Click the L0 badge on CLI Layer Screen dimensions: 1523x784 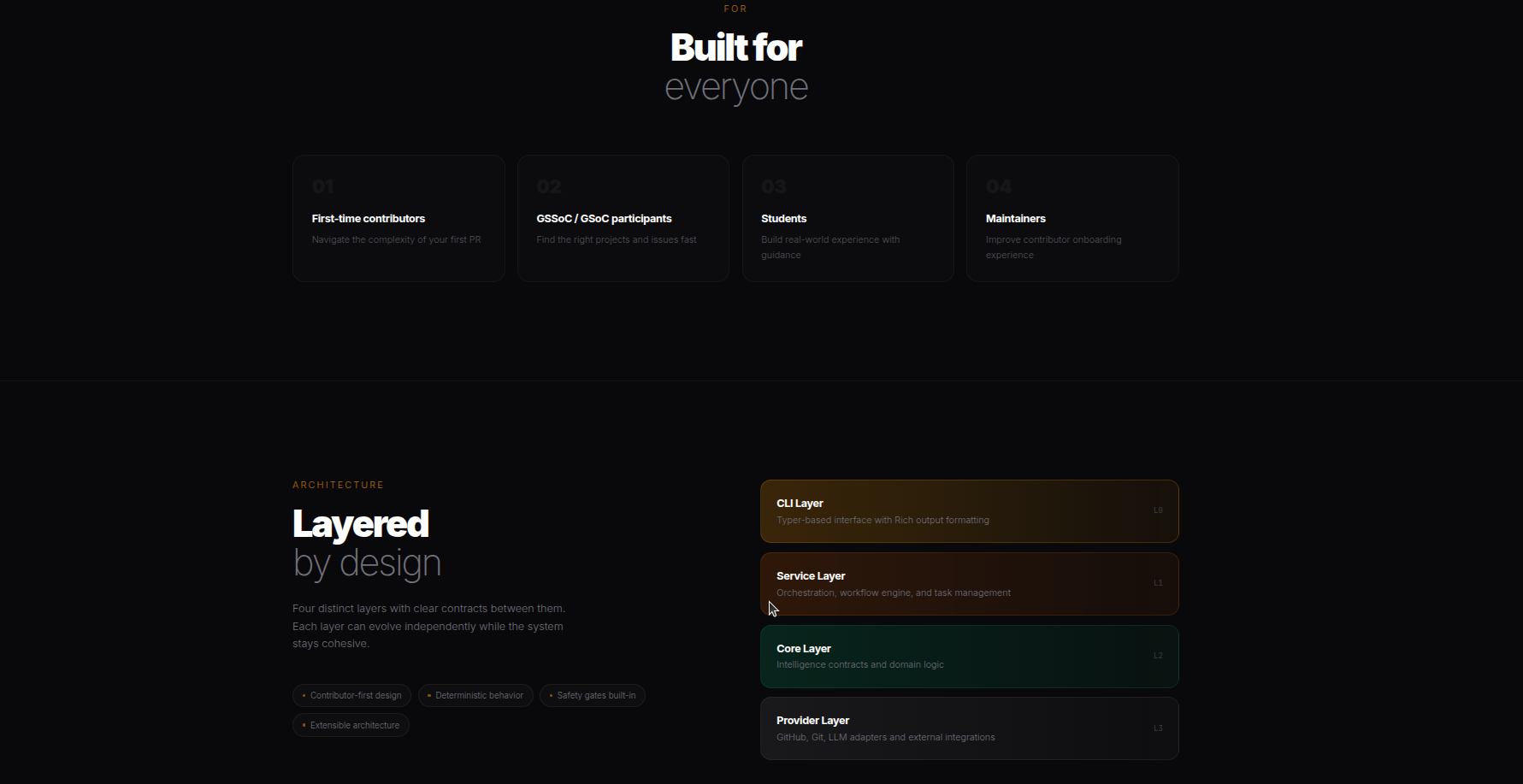pyautogui.click(x=1158, y=510)
